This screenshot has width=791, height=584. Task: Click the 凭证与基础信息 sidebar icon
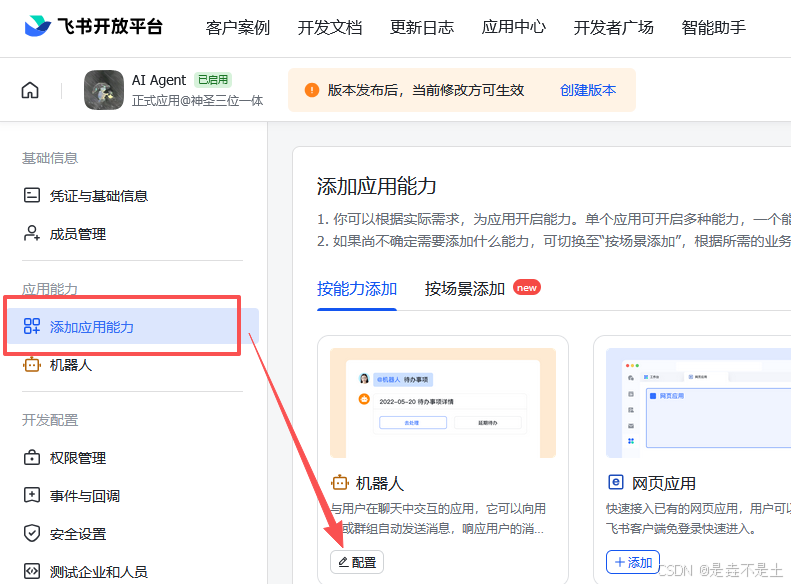pyautogui.click(x=32, y=195)
